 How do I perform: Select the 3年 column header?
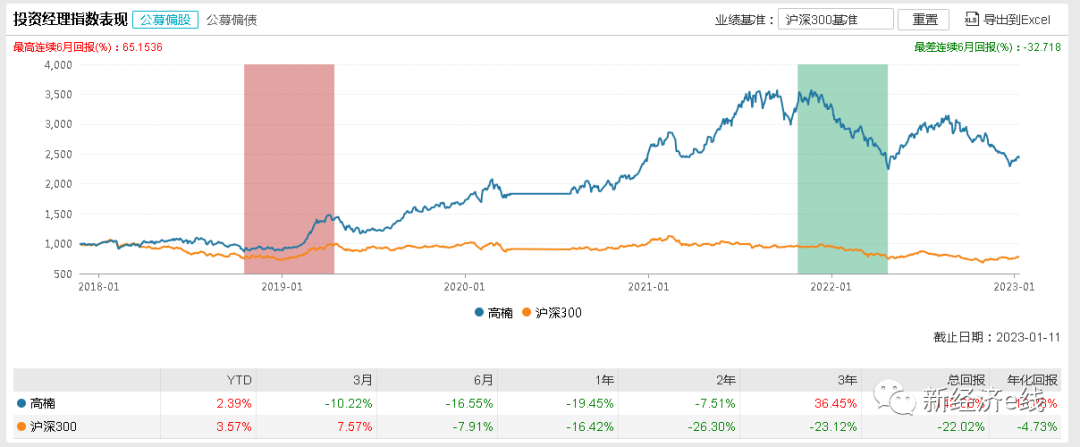click(x=847, y=380)
